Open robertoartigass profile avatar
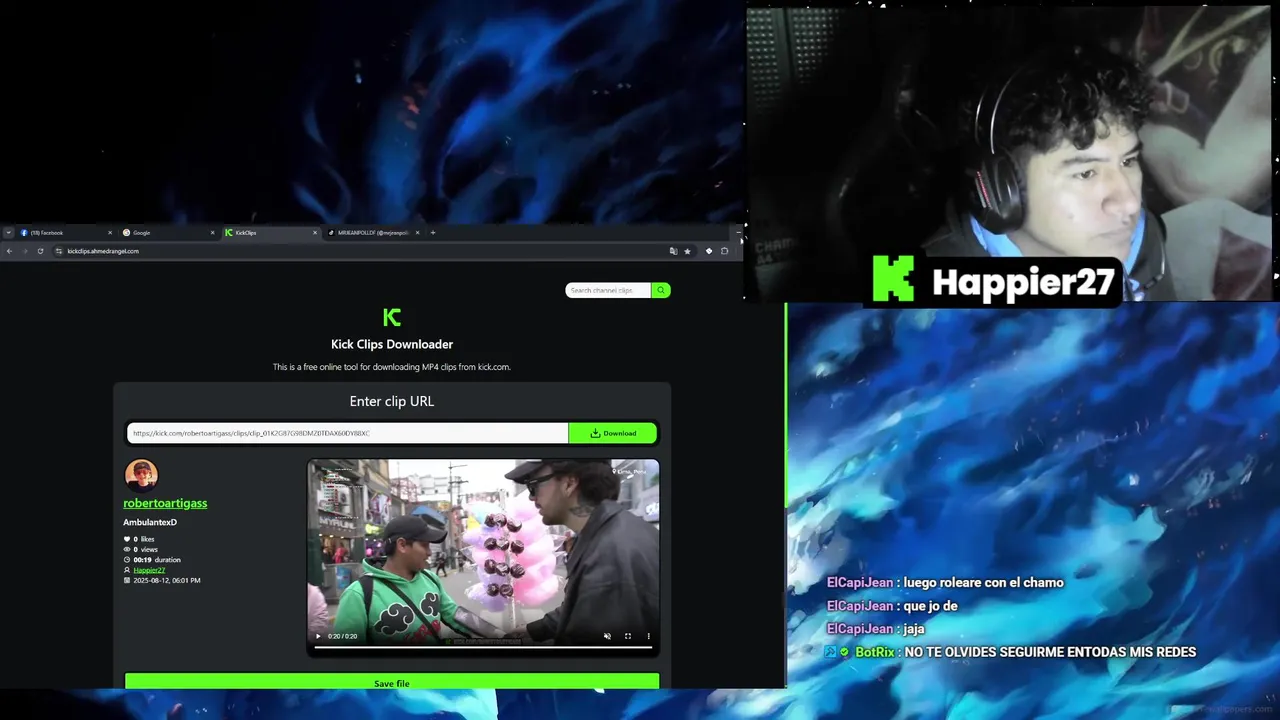 coord(141,475)
